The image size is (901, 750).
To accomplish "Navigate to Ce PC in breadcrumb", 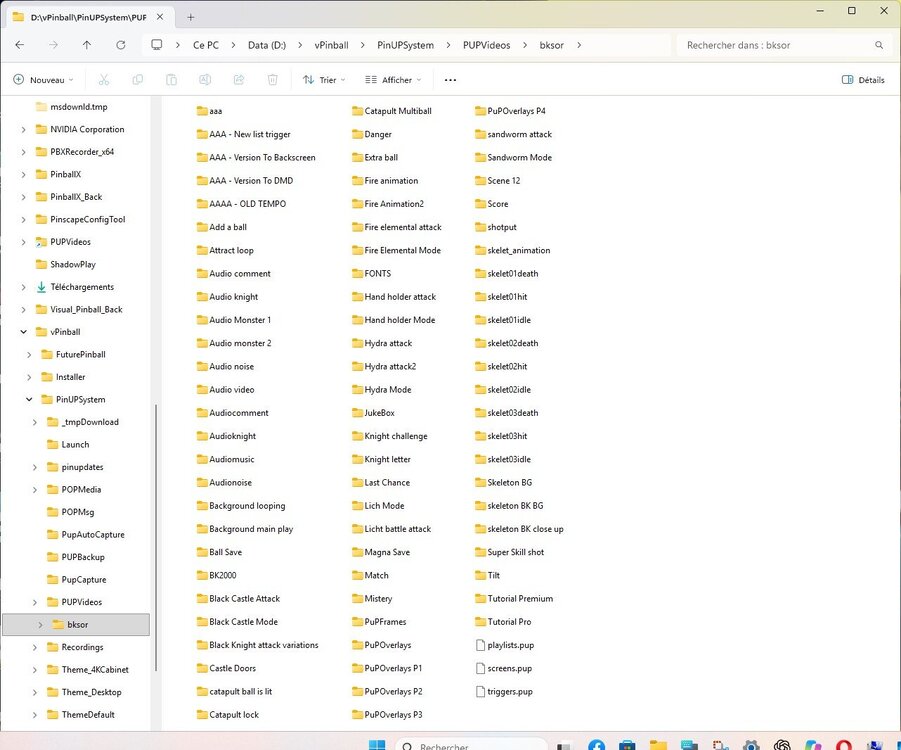I will click(x=206, y=45).
